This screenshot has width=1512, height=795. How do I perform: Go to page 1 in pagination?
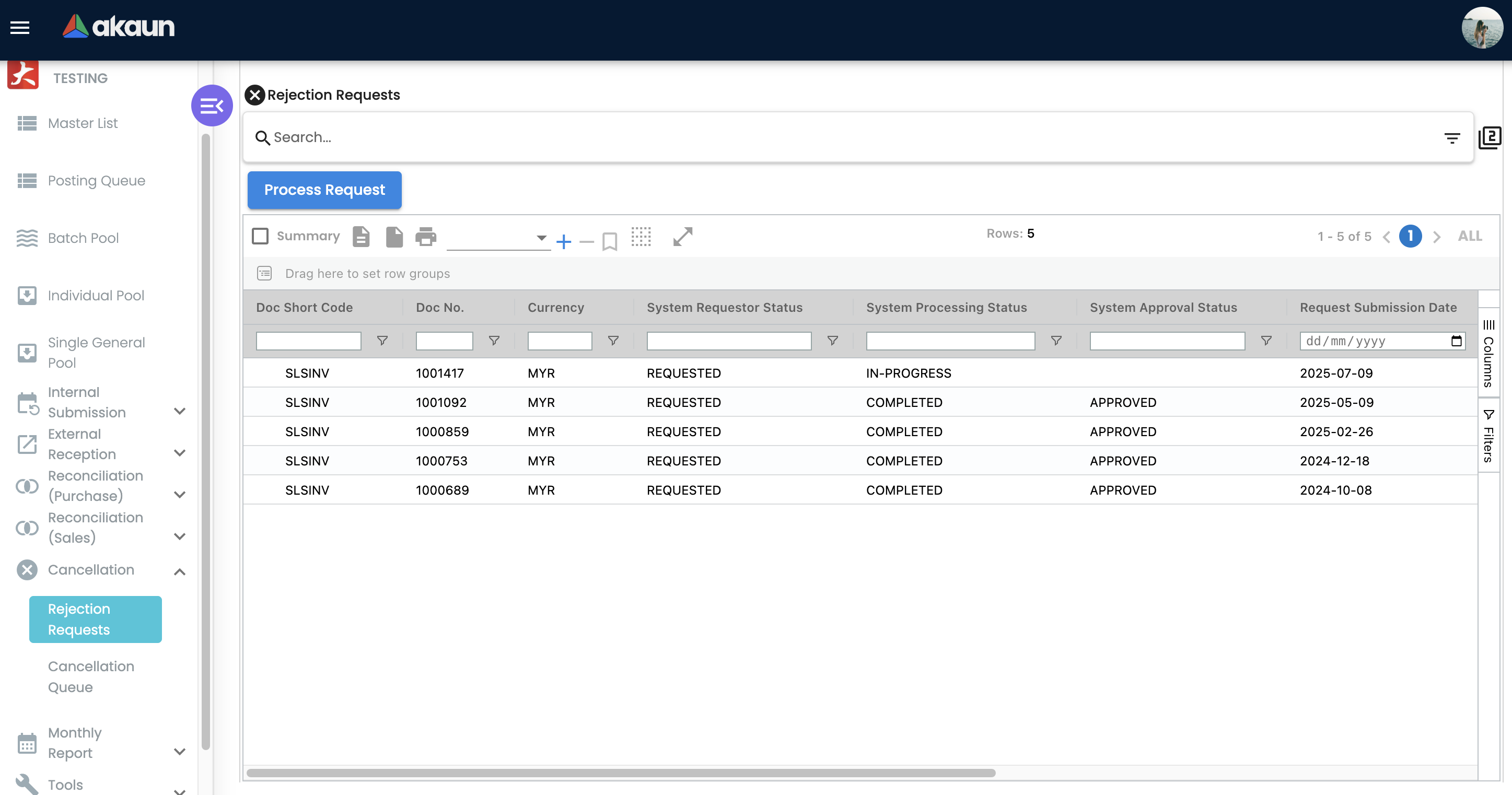click(x=1411, y=236)
